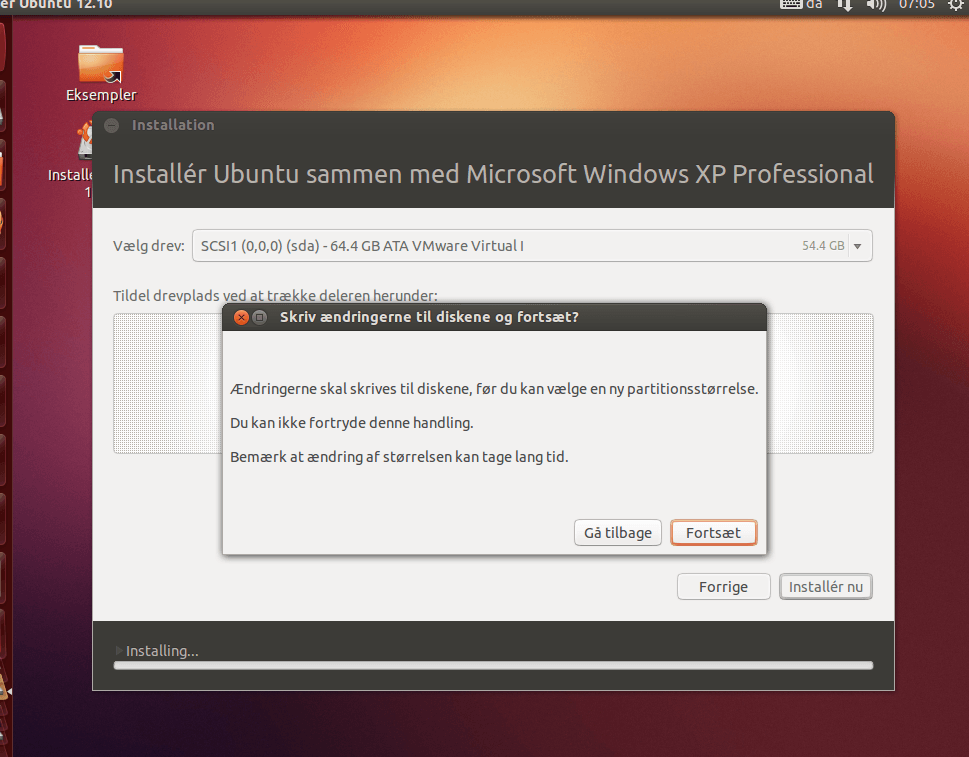Open the session gear menu
Image resolution: width=969 pixels, height=757 pixels.
(955, 6)
